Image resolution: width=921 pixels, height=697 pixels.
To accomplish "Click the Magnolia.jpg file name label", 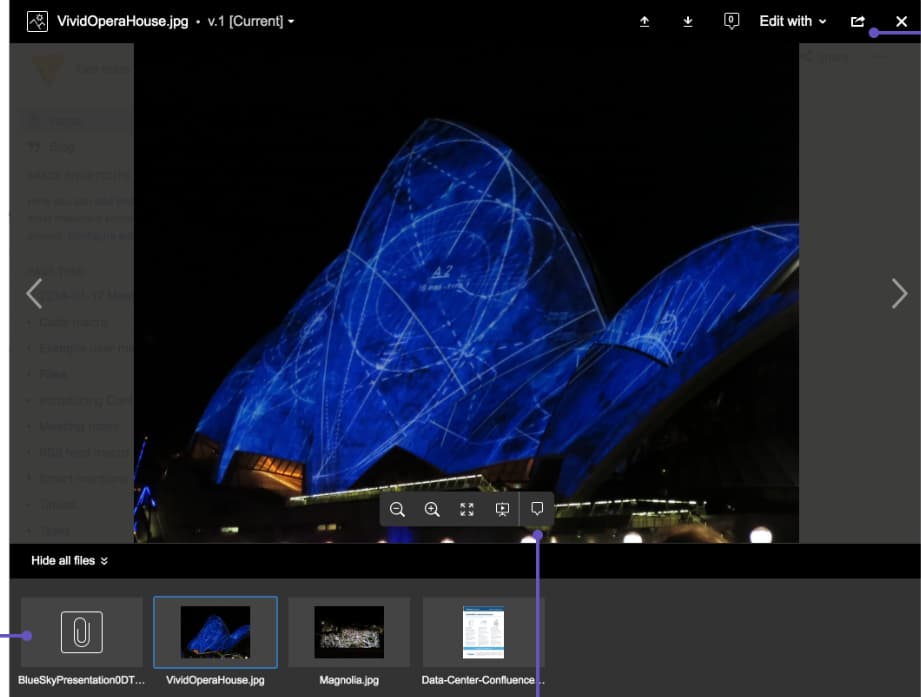I will tap(349, 680).
